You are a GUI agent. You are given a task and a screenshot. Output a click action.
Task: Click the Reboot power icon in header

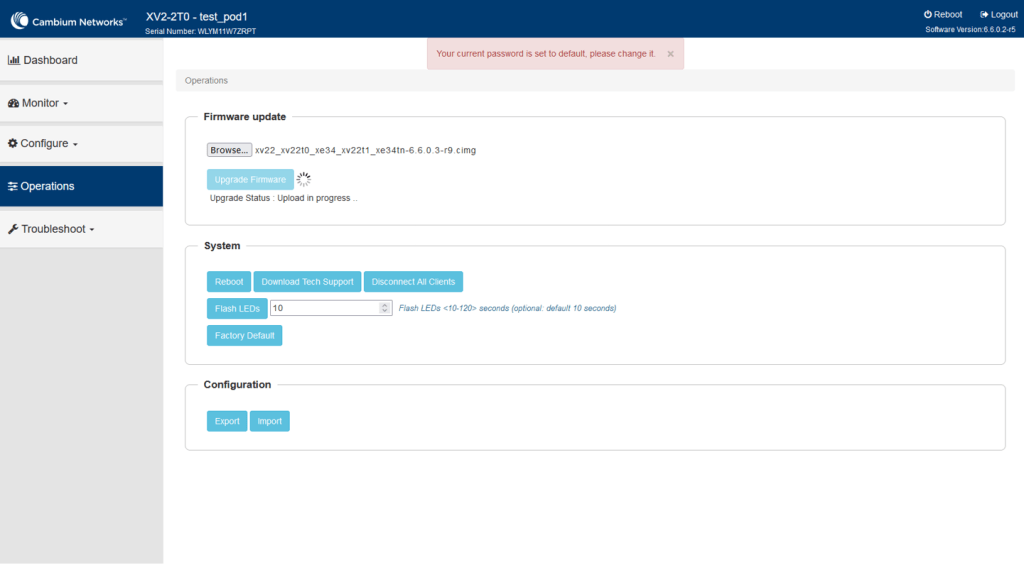[928, 15]
